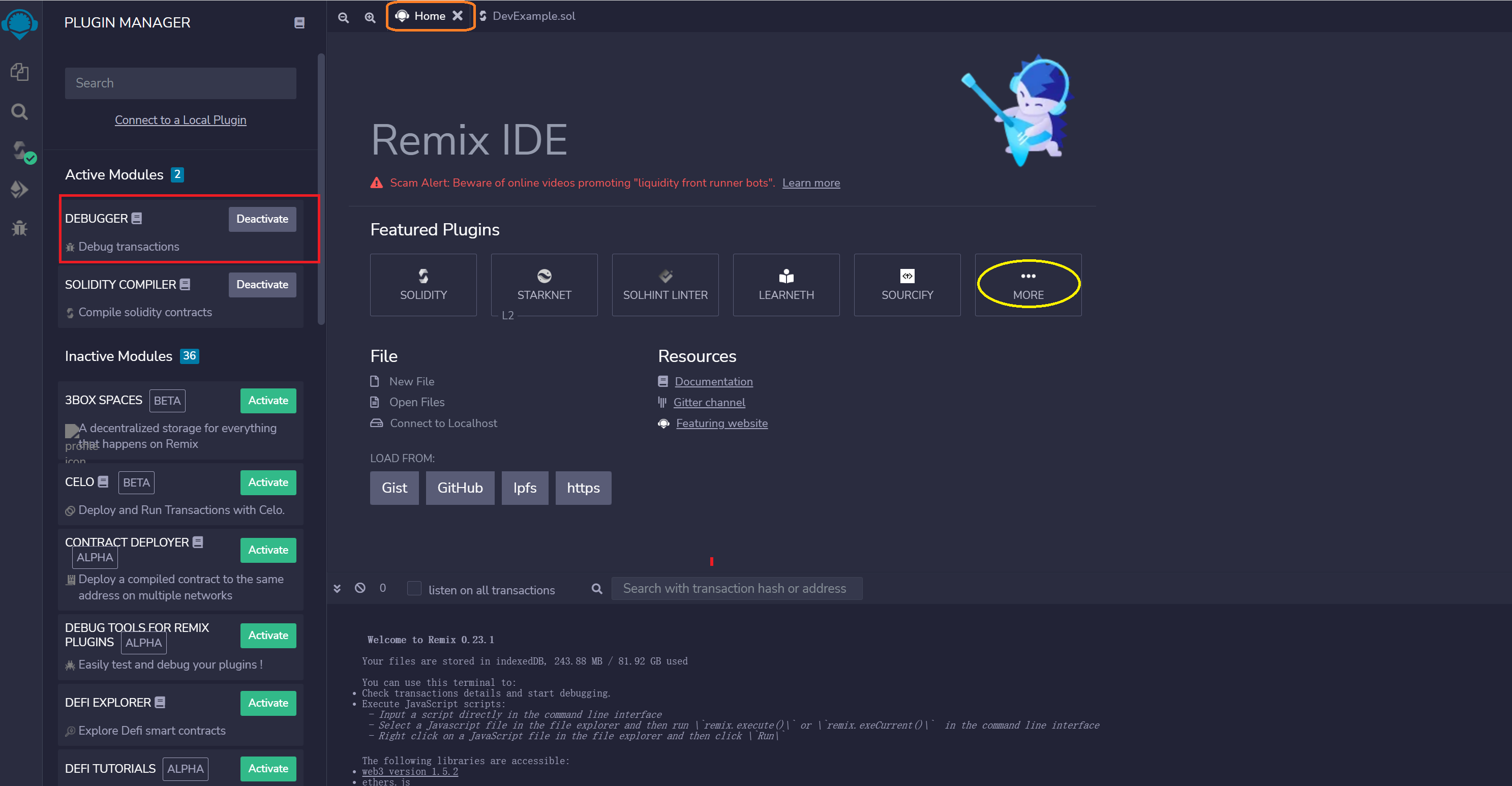Focus transaction hash or address search field

tap(737, 588)
